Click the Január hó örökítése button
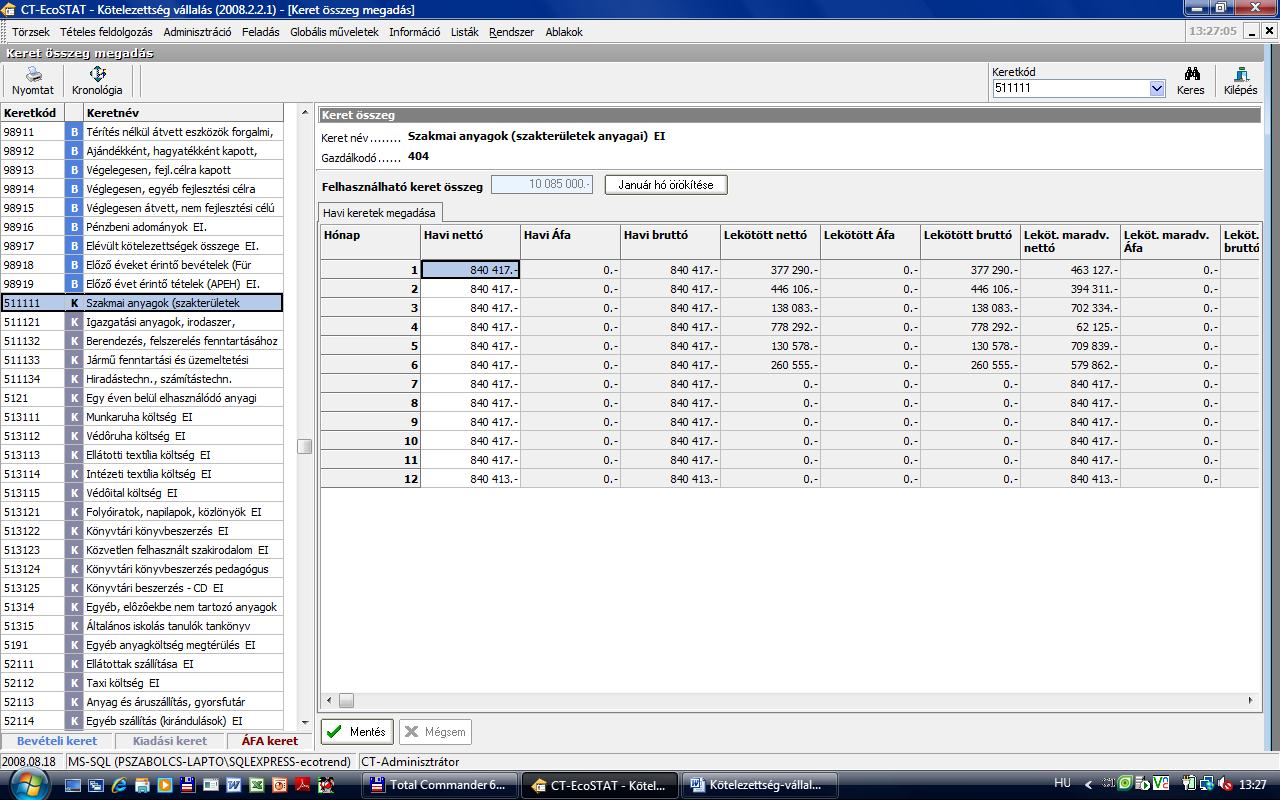The height and width of the screenshot is (800, 1280). pos(666,185)
